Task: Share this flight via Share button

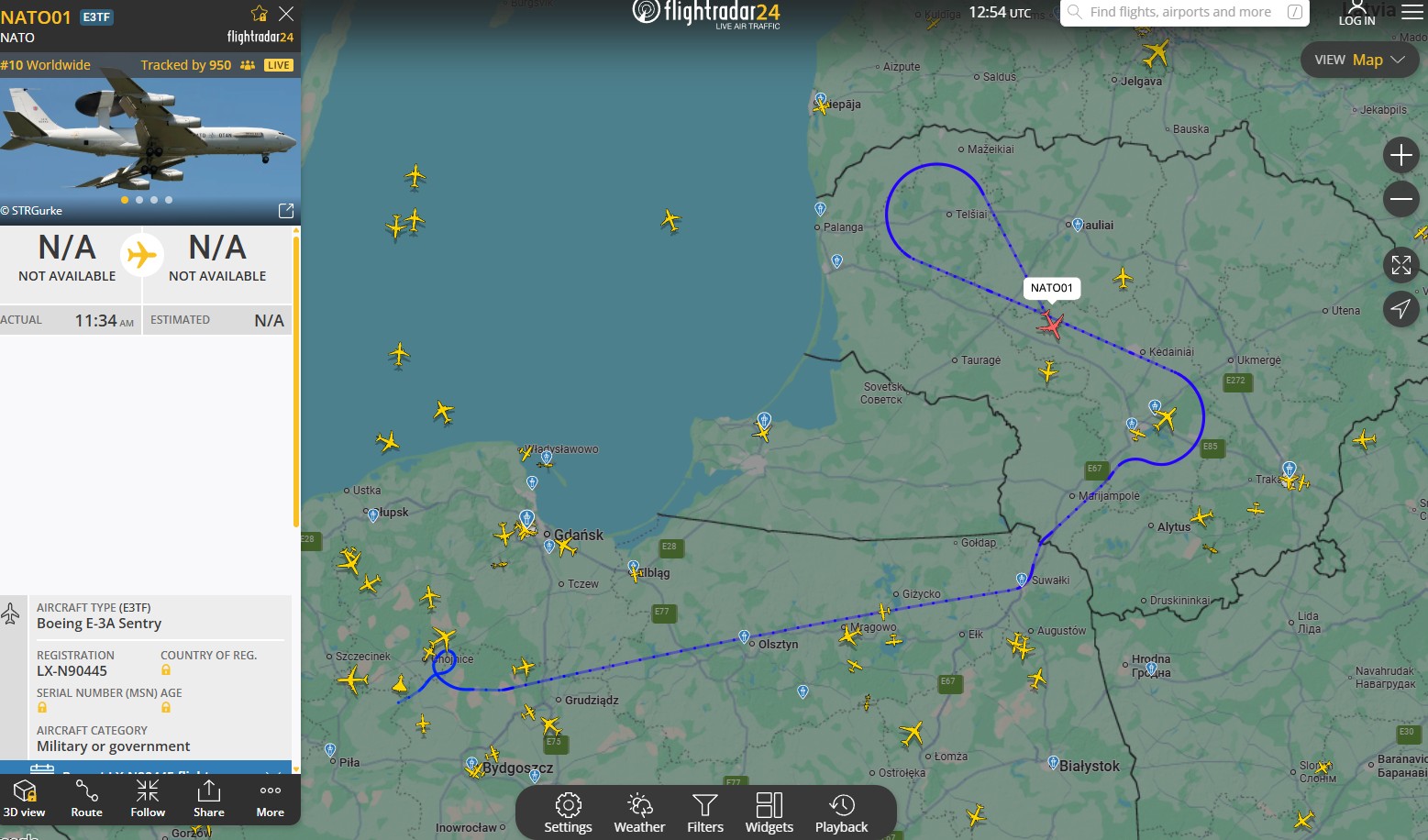Action: coord(209,799)
